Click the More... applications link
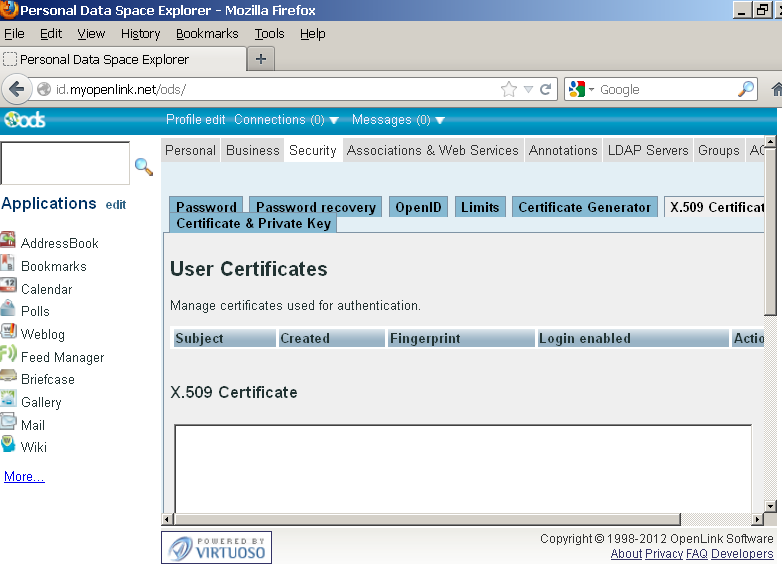 (x=24, y=477)
